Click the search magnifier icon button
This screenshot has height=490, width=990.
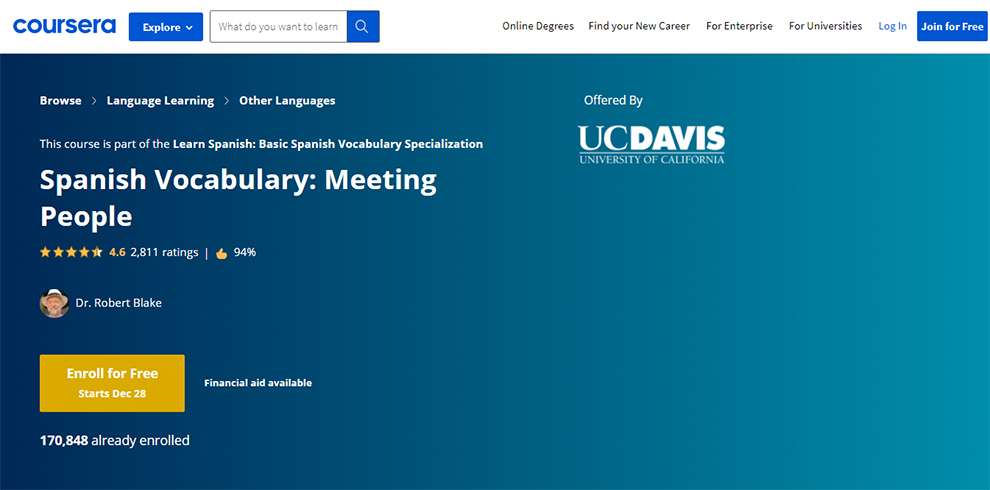(x=362, y=27)
